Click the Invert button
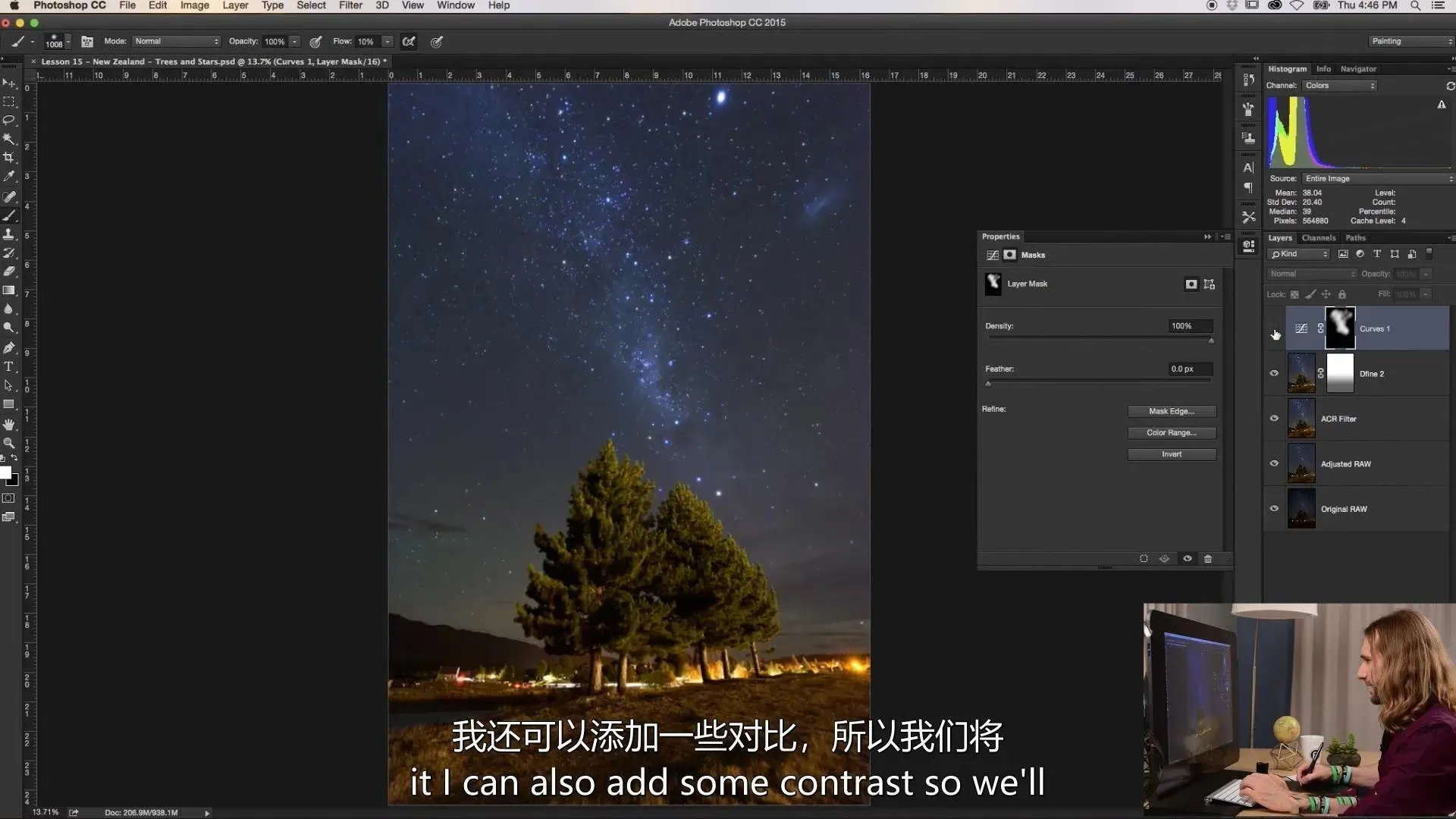Viewport: 1456px width, 819px height. (x=1171, y=454)
